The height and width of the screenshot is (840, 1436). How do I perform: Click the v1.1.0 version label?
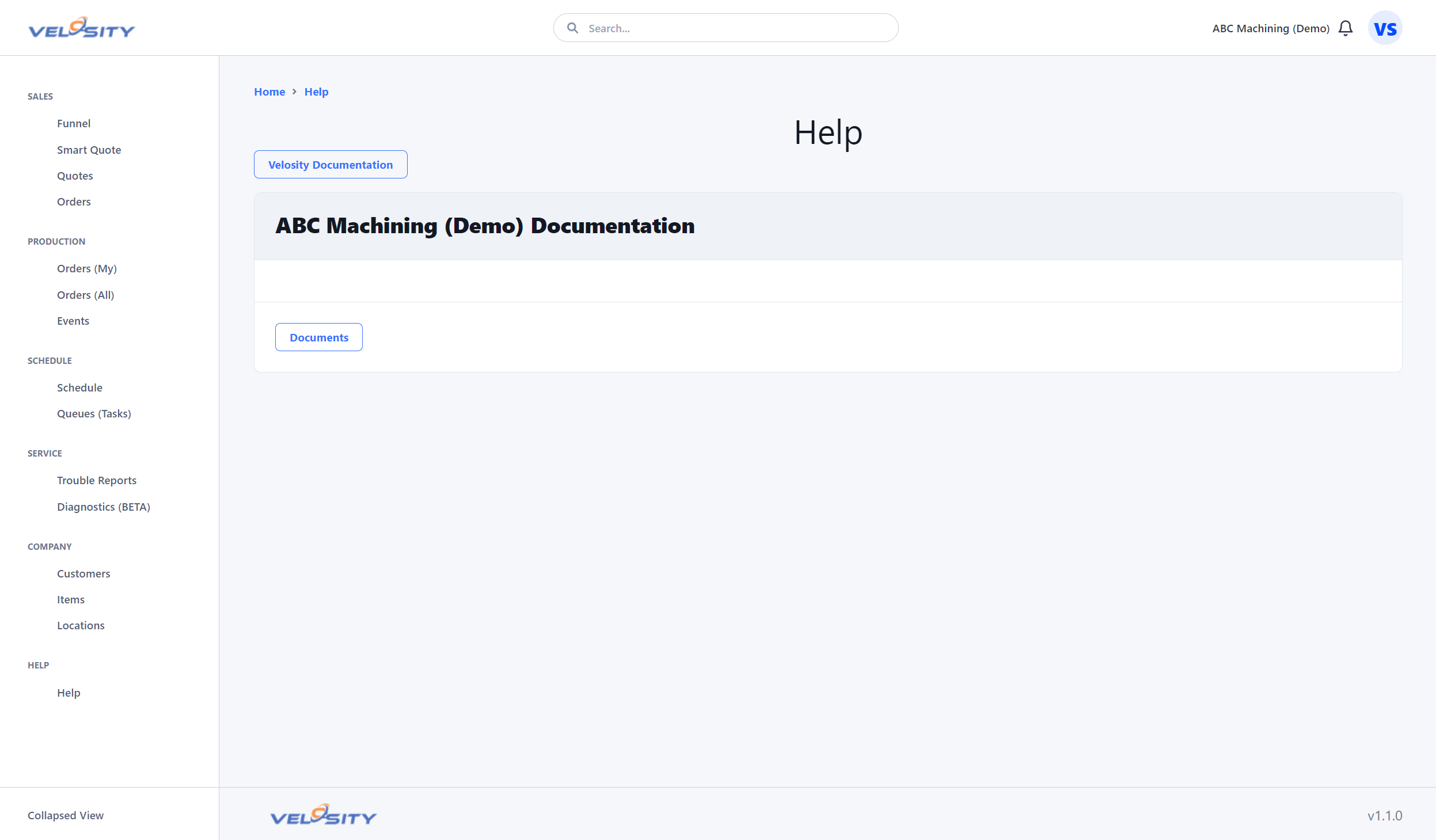(x=1385, y=816)
